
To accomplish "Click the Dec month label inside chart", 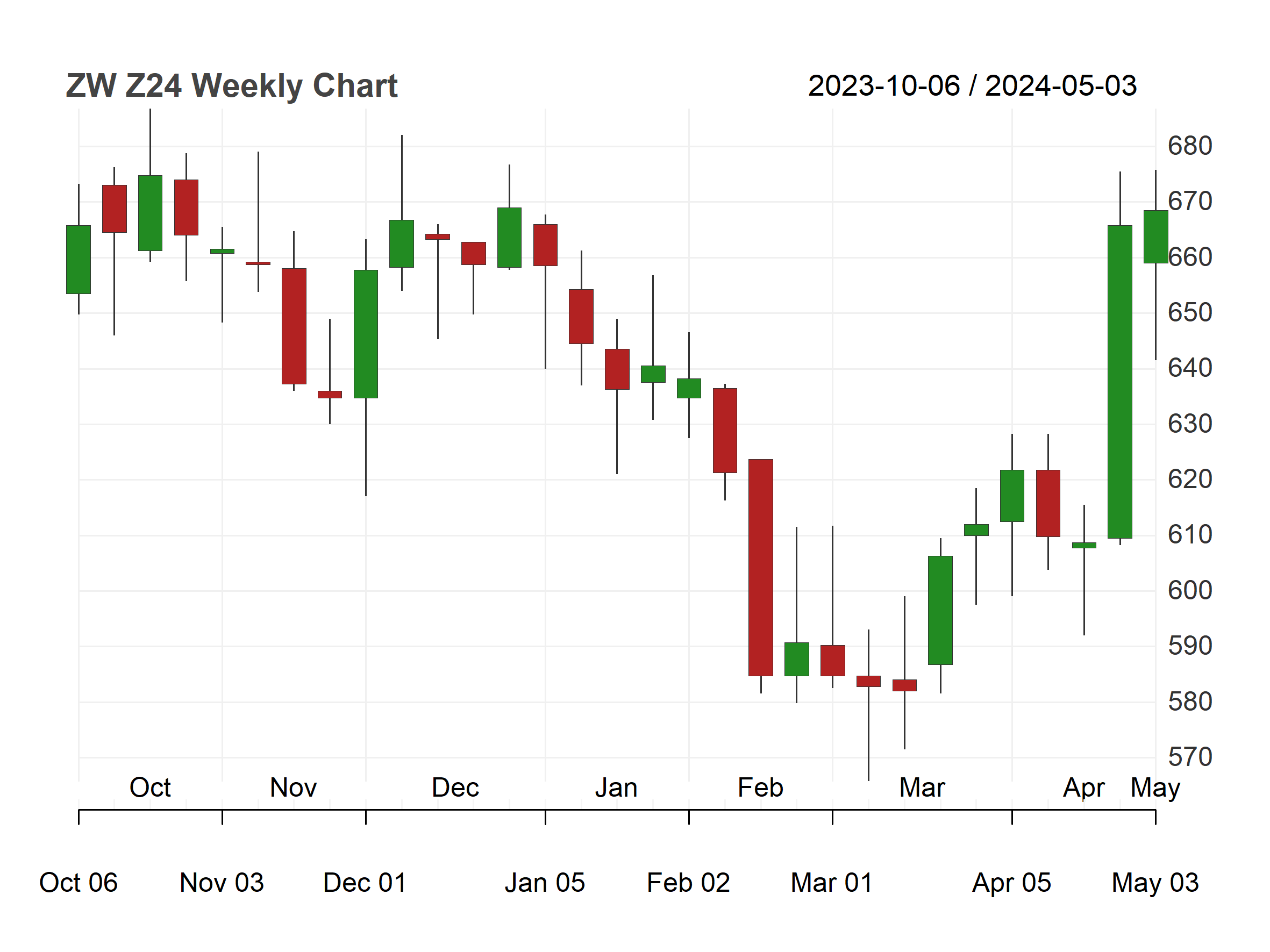I will (x=455, y=788).
